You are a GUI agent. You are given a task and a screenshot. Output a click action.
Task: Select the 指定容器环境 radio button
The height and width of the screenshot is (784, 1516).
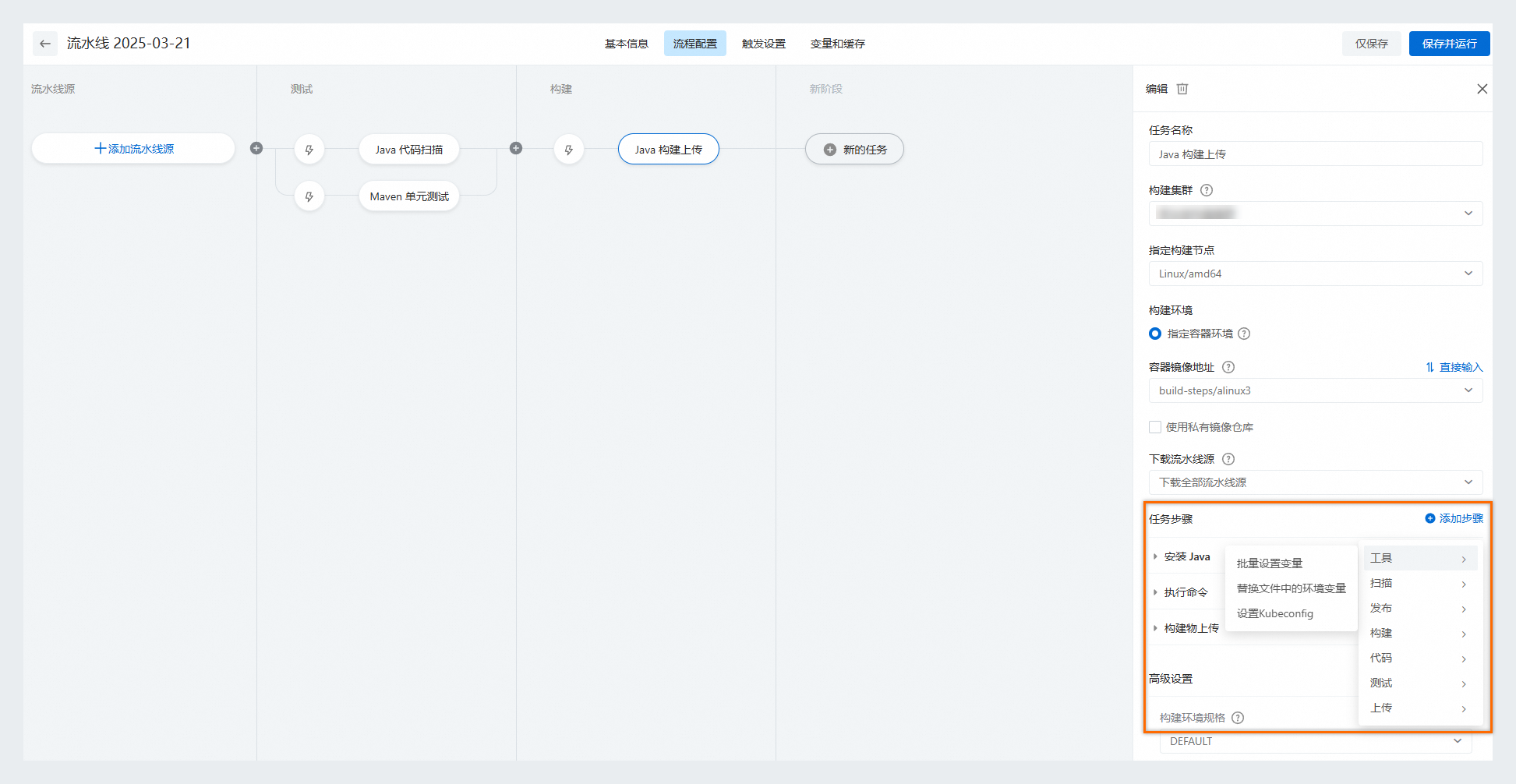click(x=1155, y=334)
